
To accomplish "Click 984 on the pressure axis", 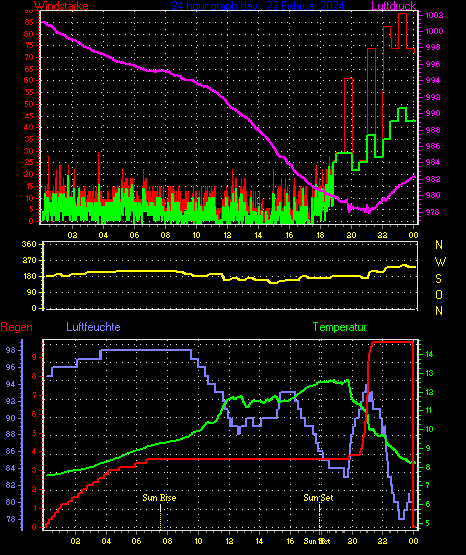I will point(433,162).
